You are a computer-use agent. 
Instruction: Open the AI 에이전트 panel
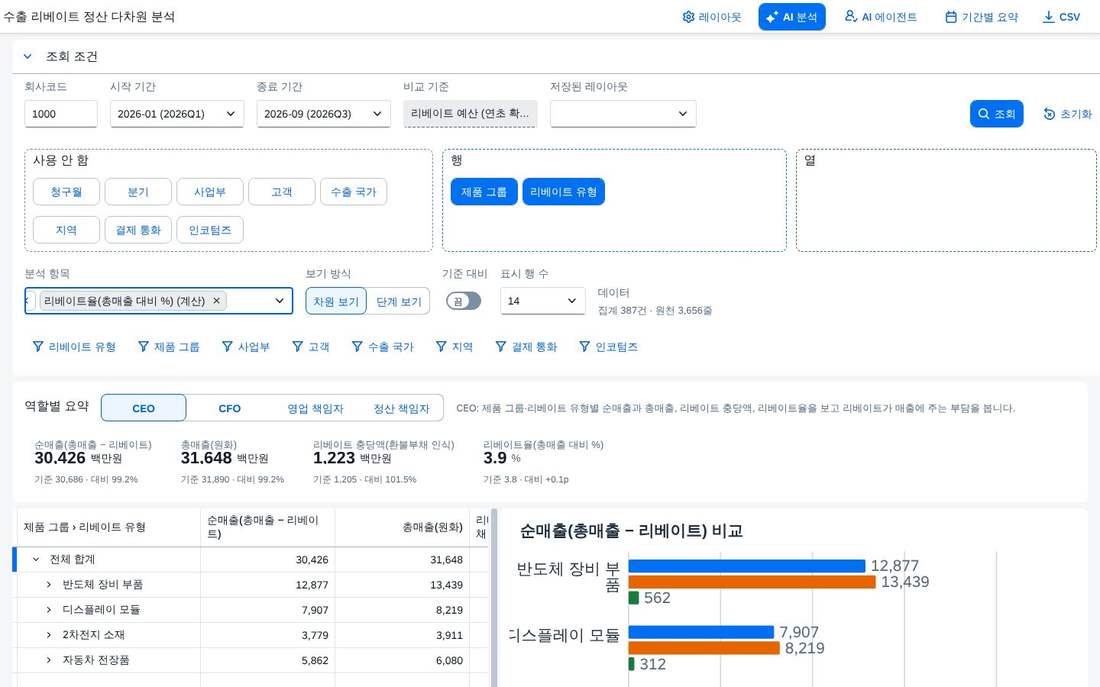tap(880, 17)
